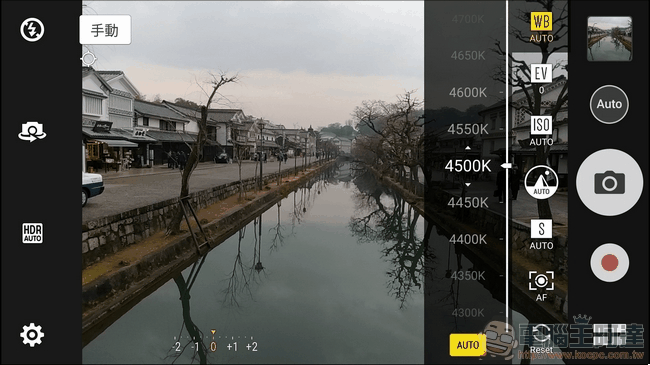
Task: Select 4700K on white balance scale
Action: pos(468,19)
